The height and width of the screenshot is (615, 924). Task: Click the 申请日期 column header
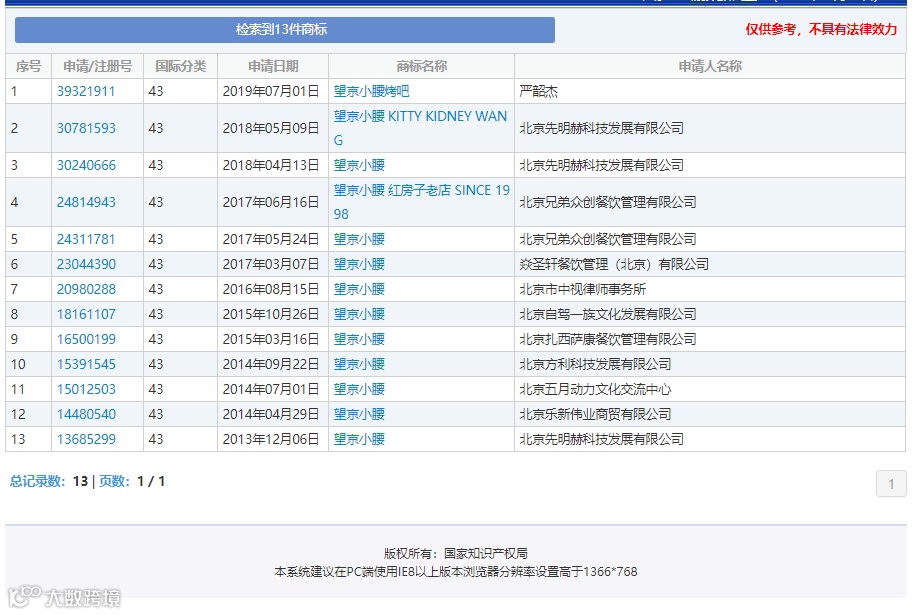(273, 67)
